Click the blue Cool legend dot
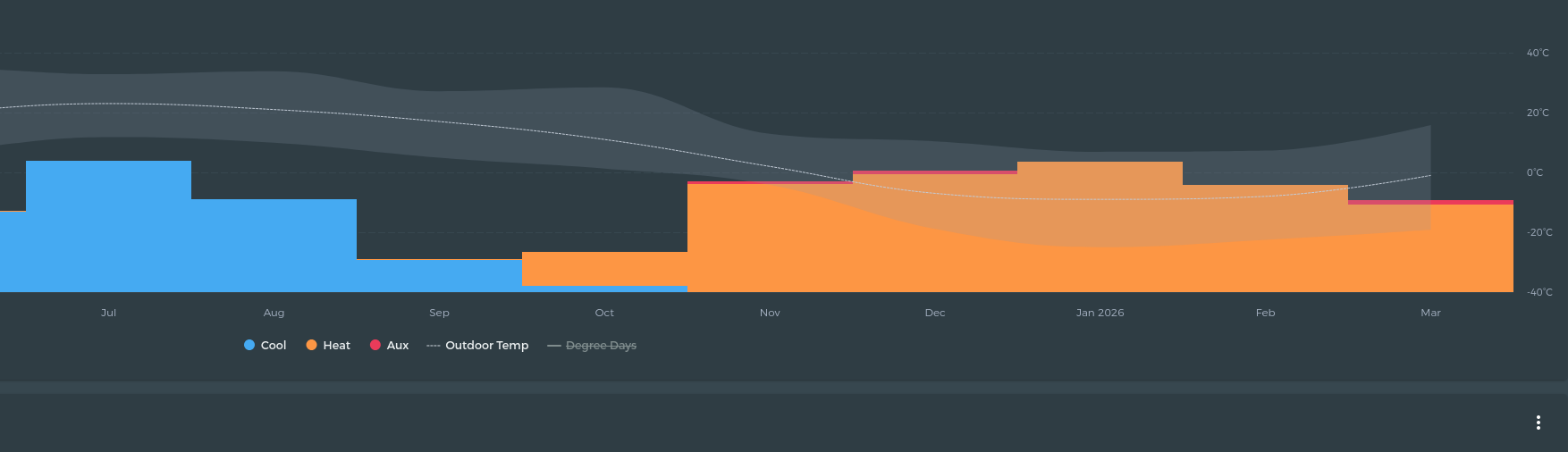 (x=249, y=345)
